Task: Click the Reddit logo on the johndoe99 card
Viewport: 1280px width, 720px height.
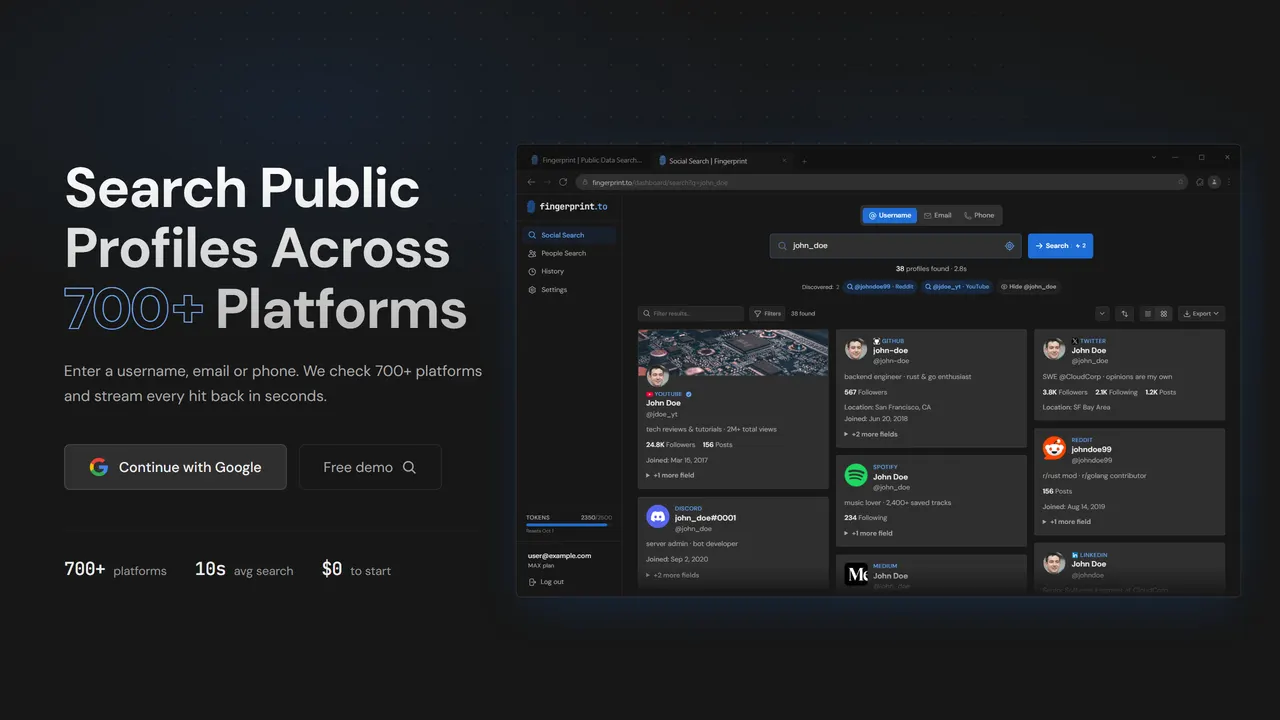Action: coord(1054,448)
